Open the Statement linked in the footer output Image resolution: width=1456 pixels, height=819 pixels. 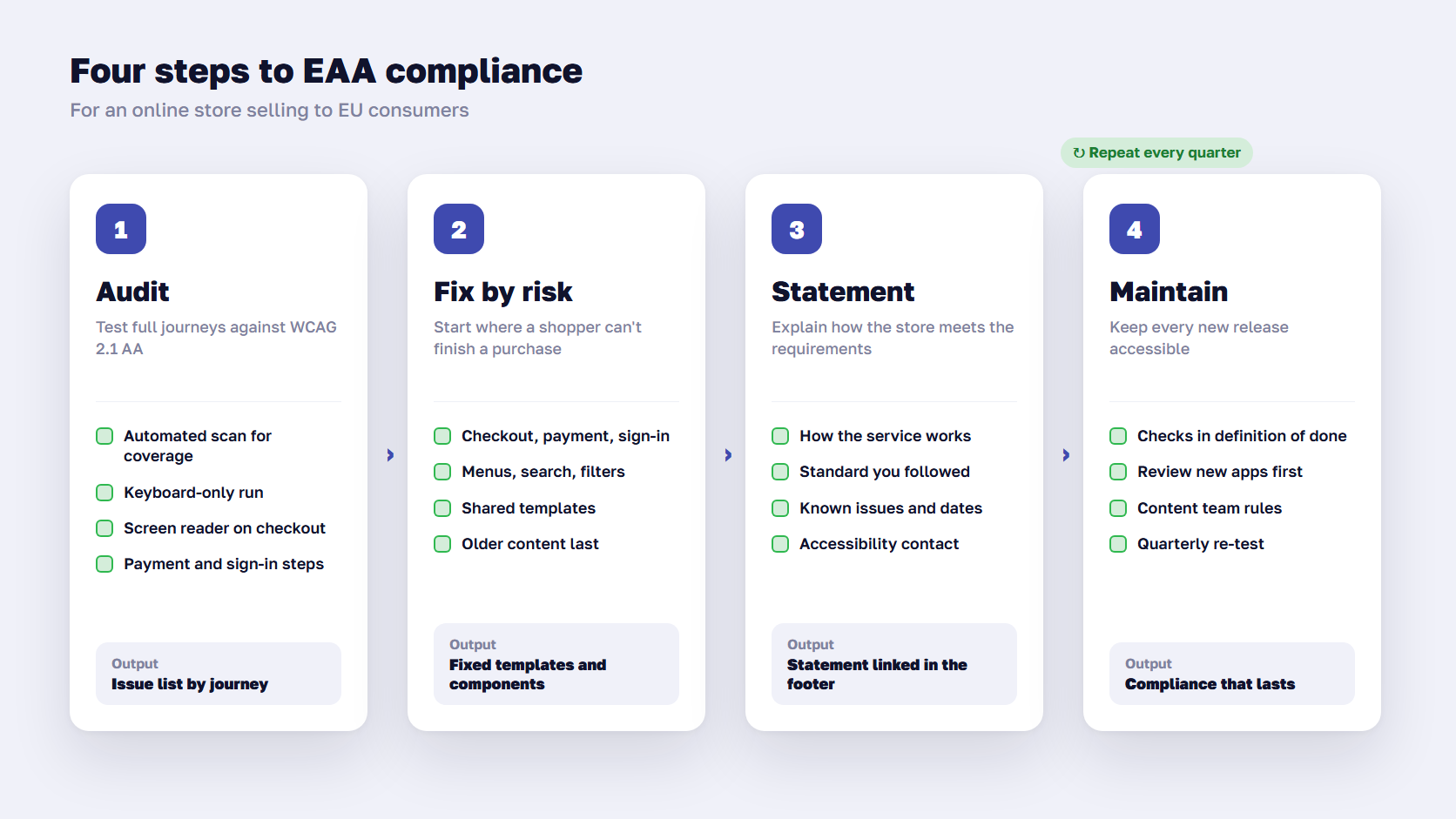894,664
